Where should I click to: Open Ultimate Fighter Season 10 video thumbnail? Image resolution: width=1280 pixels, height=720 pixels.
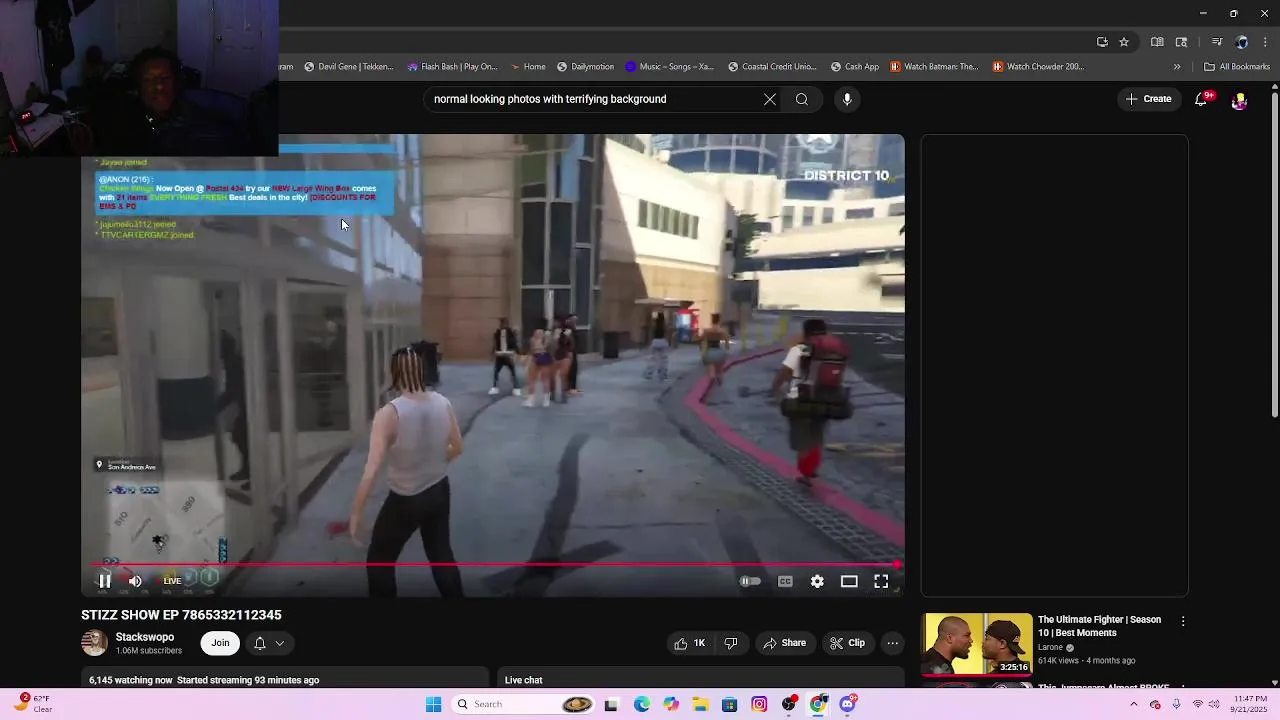(x=977, y=645)
